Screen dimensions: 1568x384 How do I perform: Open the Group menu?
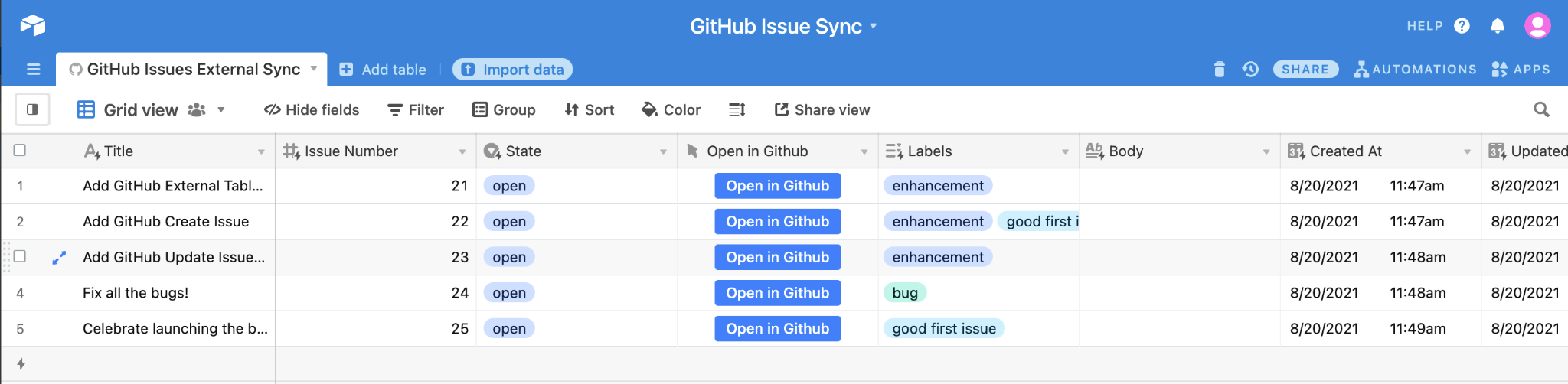click(x=504, y=109)
